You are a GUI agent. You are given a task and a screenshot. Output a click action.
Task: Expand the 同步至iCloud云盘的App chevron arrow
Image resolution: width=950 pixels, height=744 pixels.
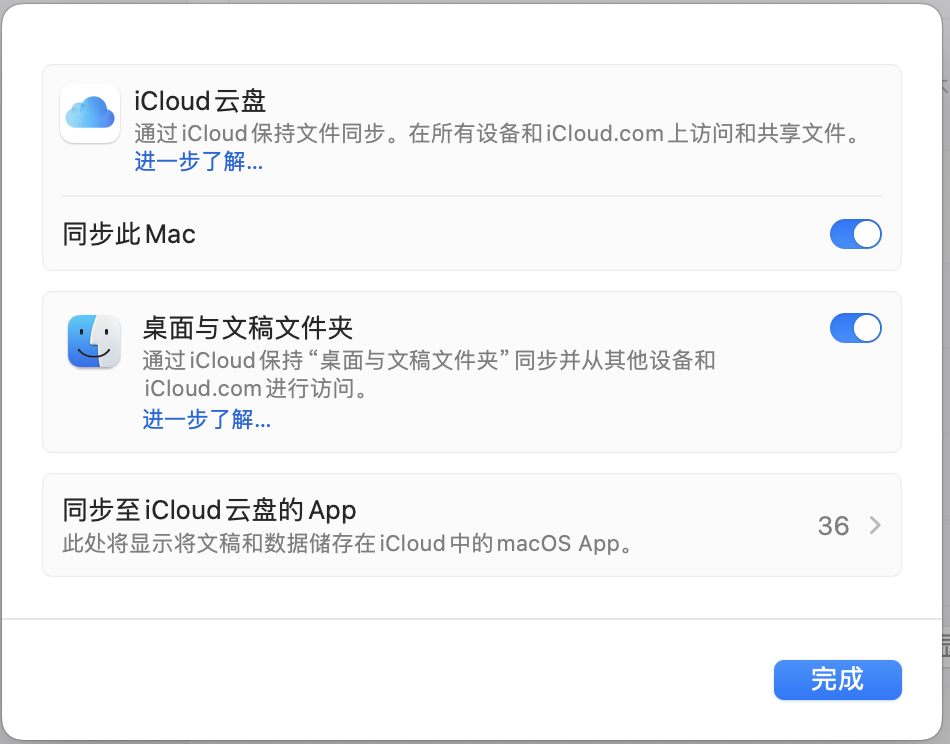[875, 525]
